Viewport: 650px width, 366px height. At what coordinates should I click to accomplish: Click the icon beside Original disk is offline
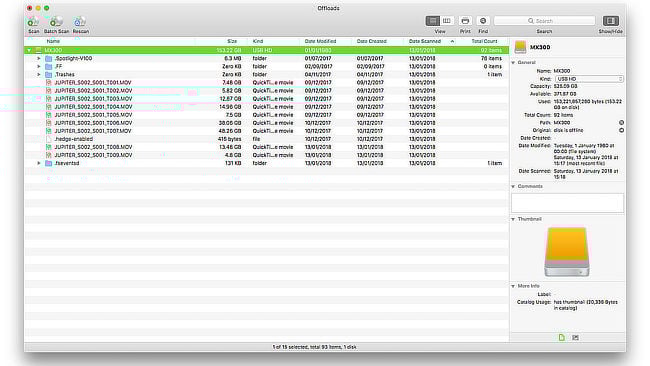[621, 130]
